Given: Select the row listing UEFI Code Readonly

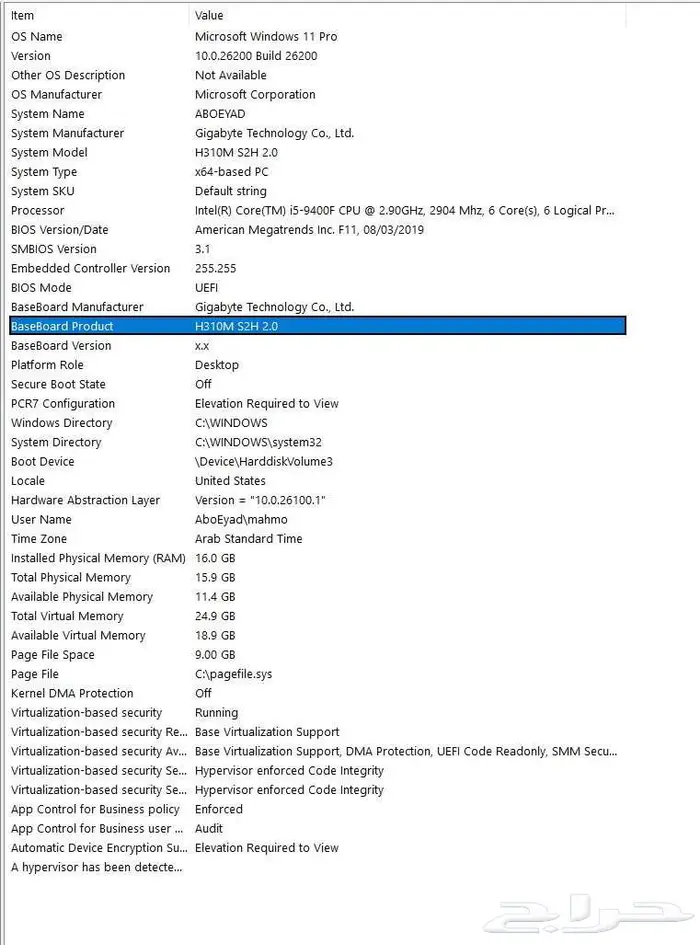Looking at the screenshot, I should coord(318,751).
